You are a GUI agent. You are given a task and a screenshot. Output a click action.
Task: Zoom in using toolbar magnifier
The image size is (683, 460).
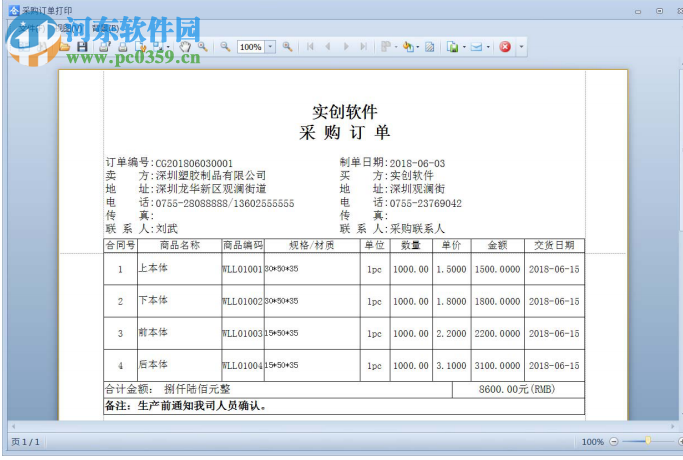pyautogui.click(x=287, y=47)
